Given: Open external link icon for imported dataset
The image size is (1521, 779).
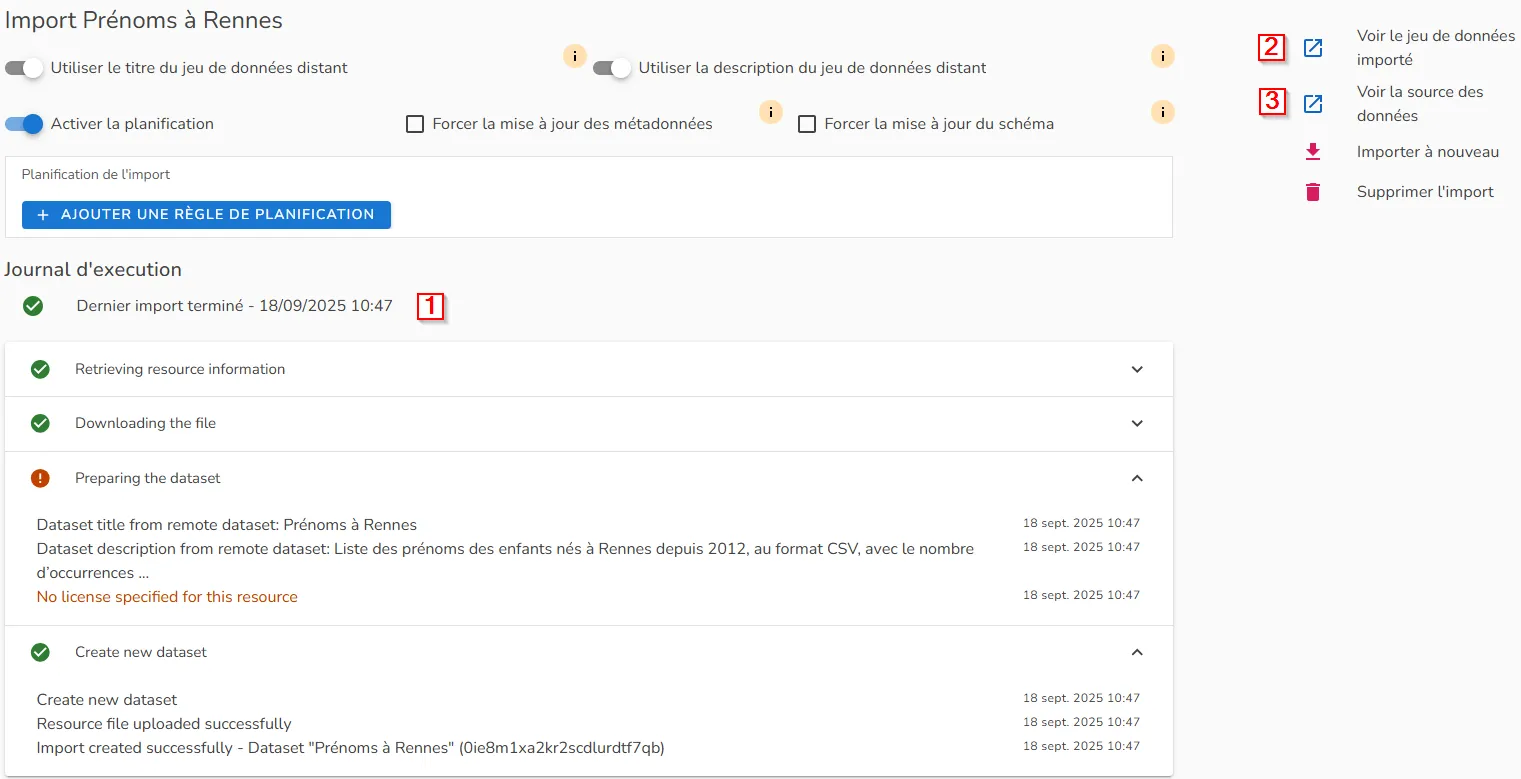Looking at the screenshot, I should (1313, 48).
